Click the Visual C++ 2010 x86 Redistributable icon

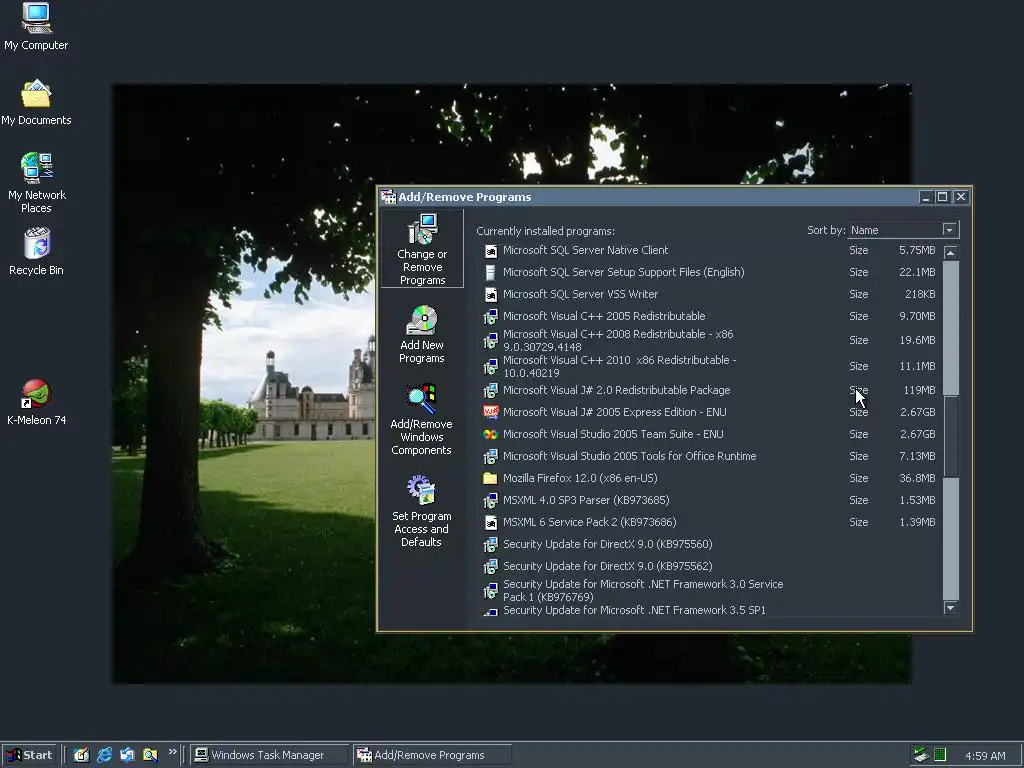pos(490,367)
